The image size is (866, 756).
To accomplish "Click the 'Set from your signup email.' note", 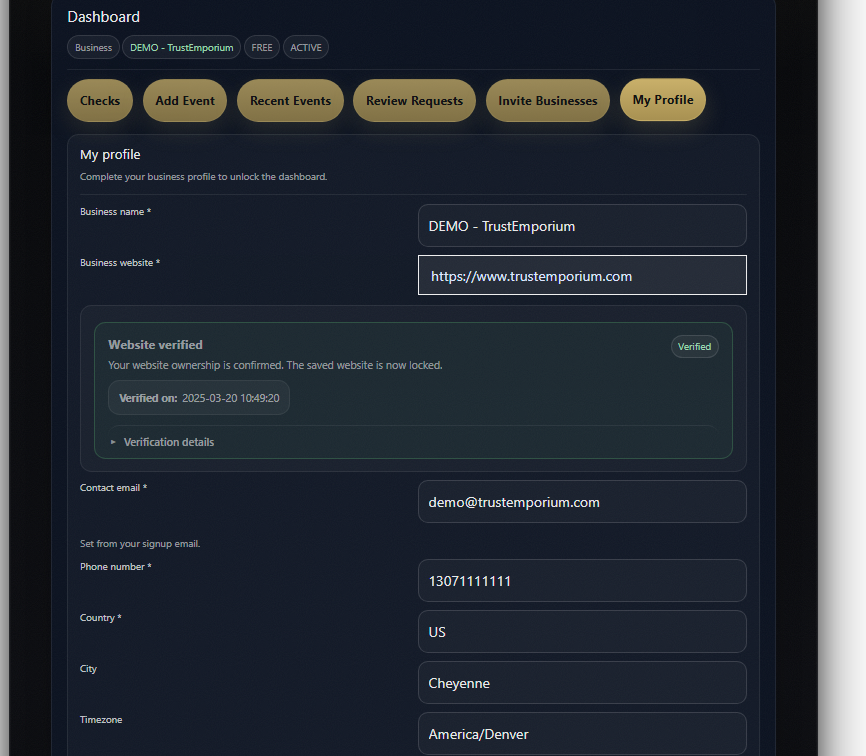I will coord(140,544).
